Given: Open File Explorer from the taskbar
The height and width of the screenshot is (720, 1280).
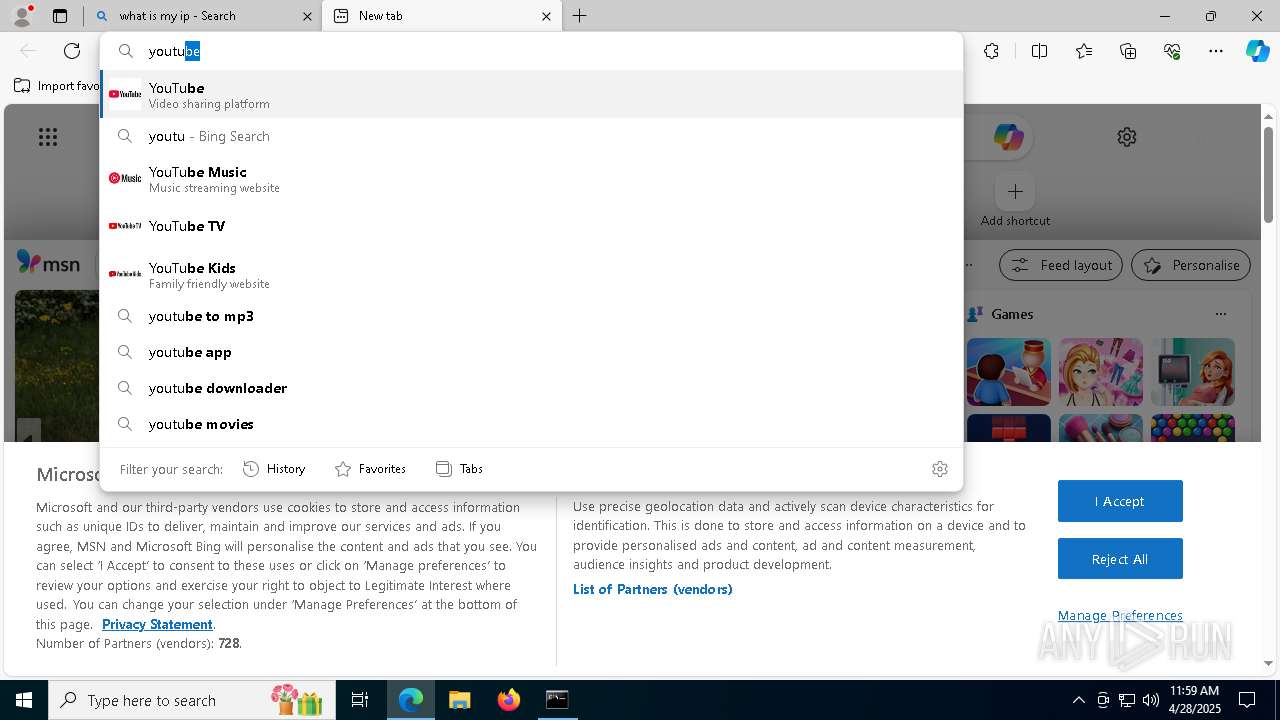Looking at the screenshot, I should click(x=459, y=700).
